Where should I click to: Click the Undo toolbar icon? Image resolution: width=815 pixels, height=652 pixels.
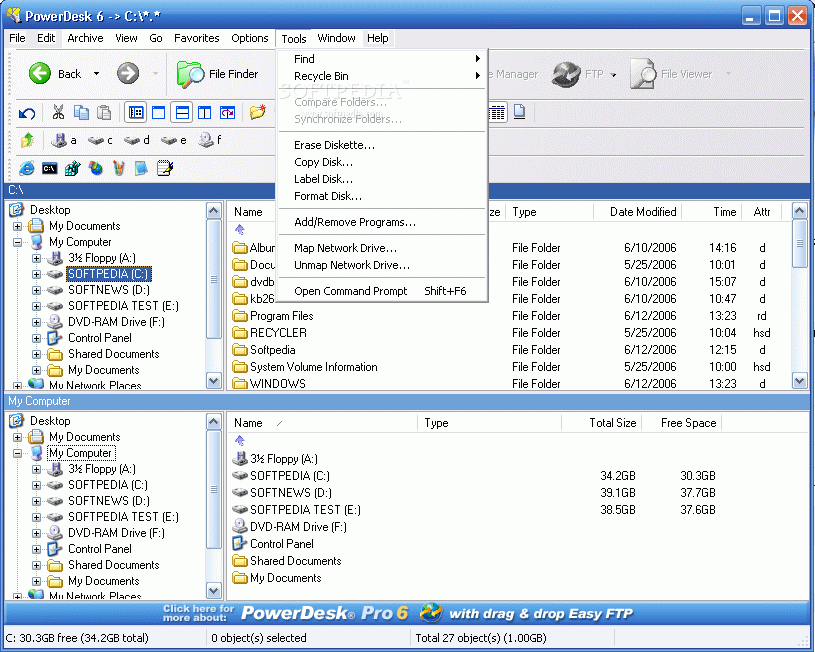27,112
